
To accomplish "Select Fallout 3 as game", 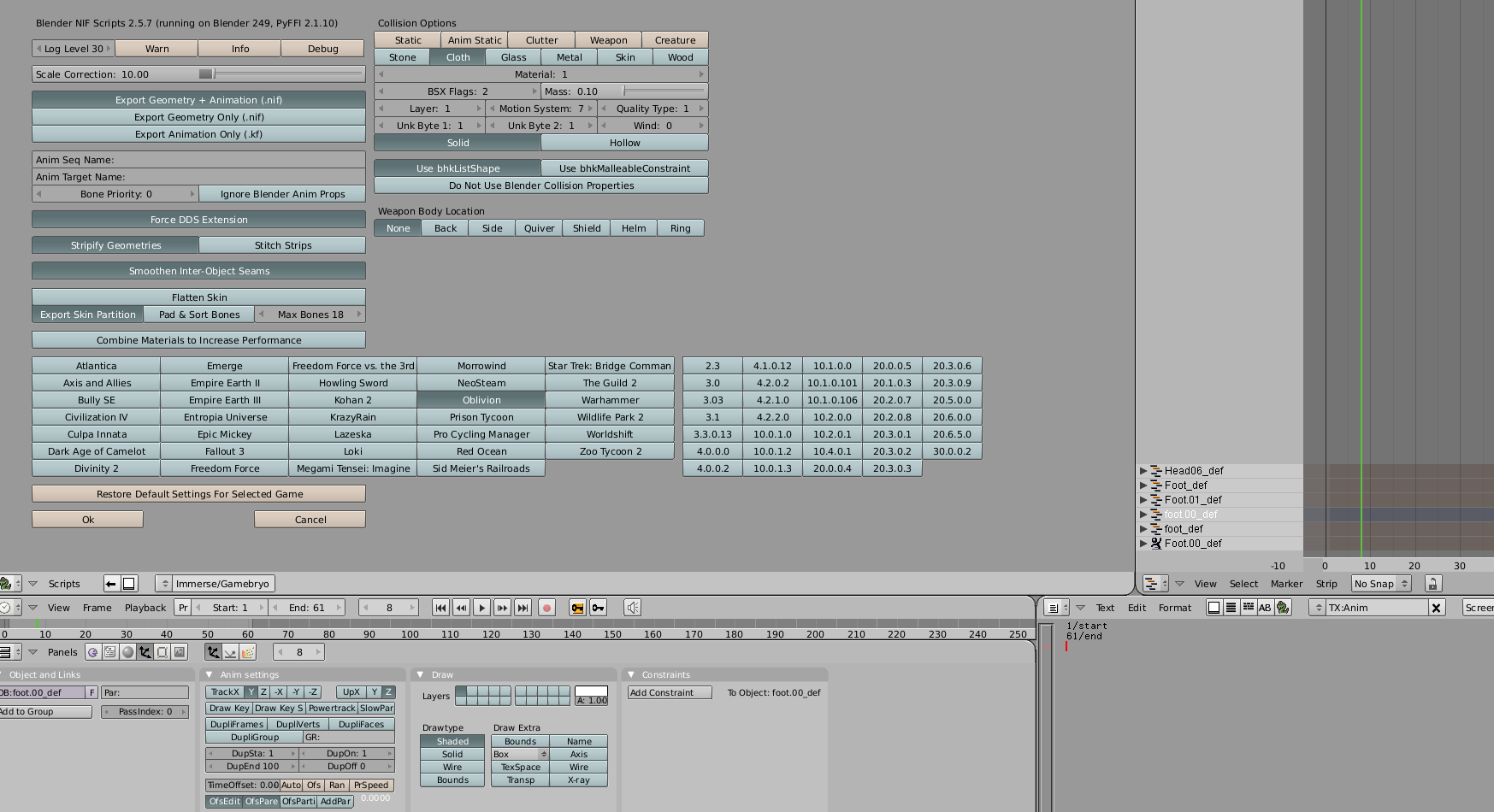I will tap(224, 451).
